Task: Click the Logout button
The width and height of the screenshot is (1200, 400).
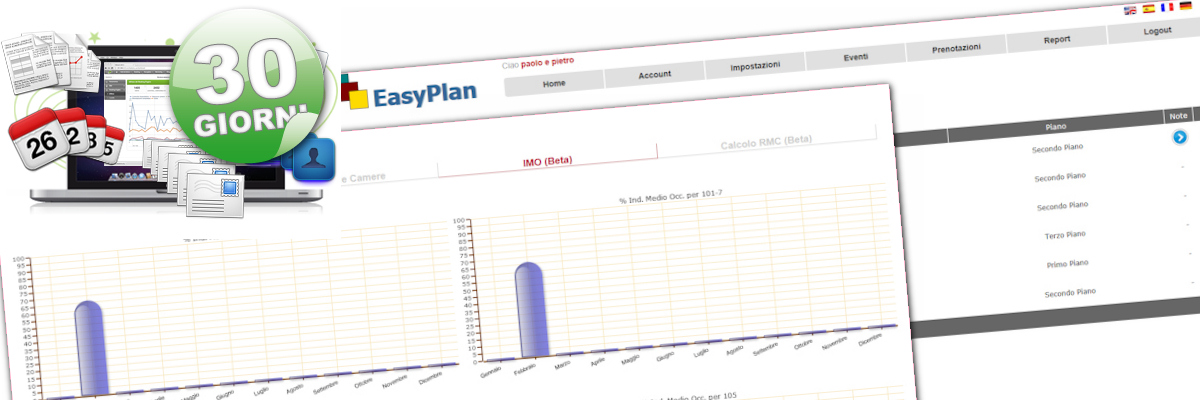Action: click(x=1156, y=31)
